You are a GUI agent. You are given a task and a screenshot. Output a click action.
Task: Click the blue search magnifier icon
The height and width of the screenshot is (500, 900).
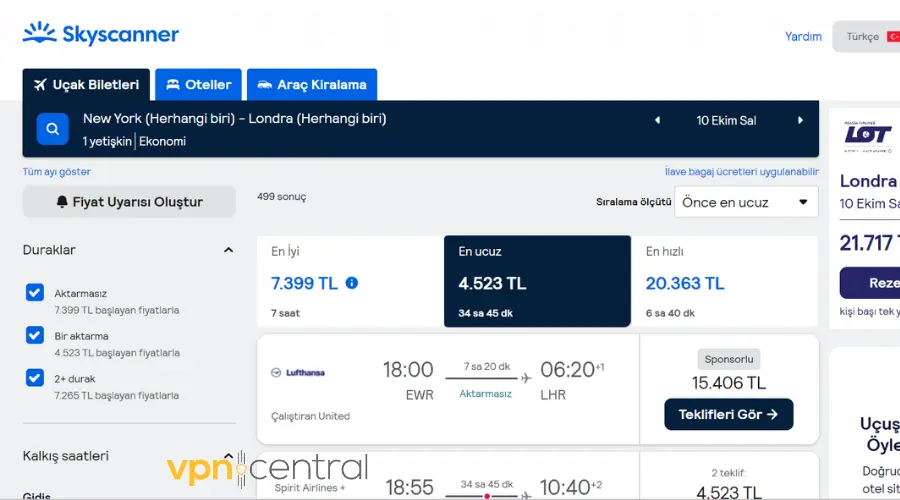pyautogui.click(x=52, y=129)
